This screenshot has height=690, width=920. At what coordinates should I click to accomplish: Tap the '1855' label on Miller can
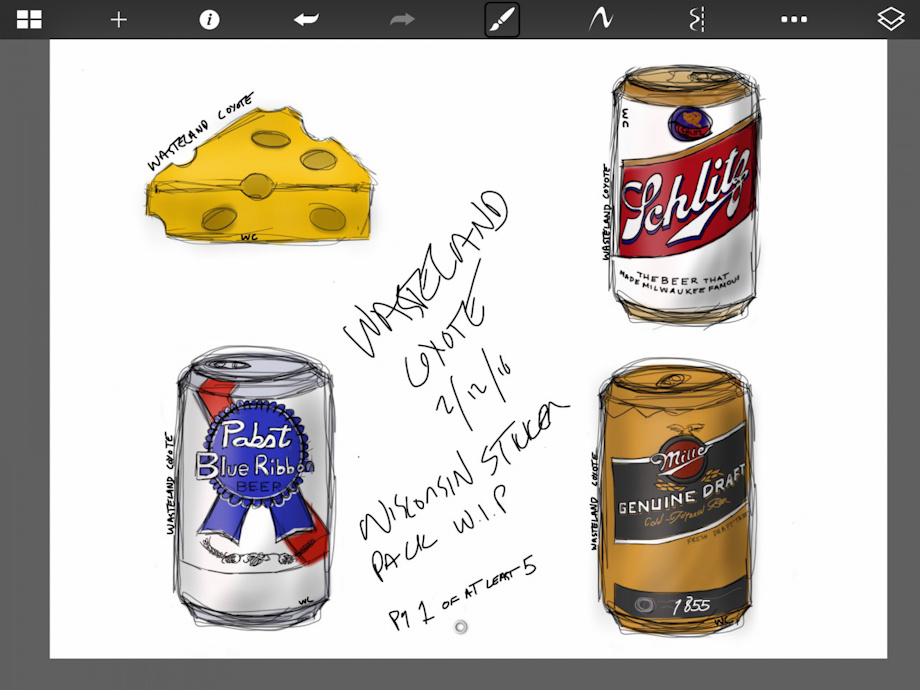click(691, 605)
